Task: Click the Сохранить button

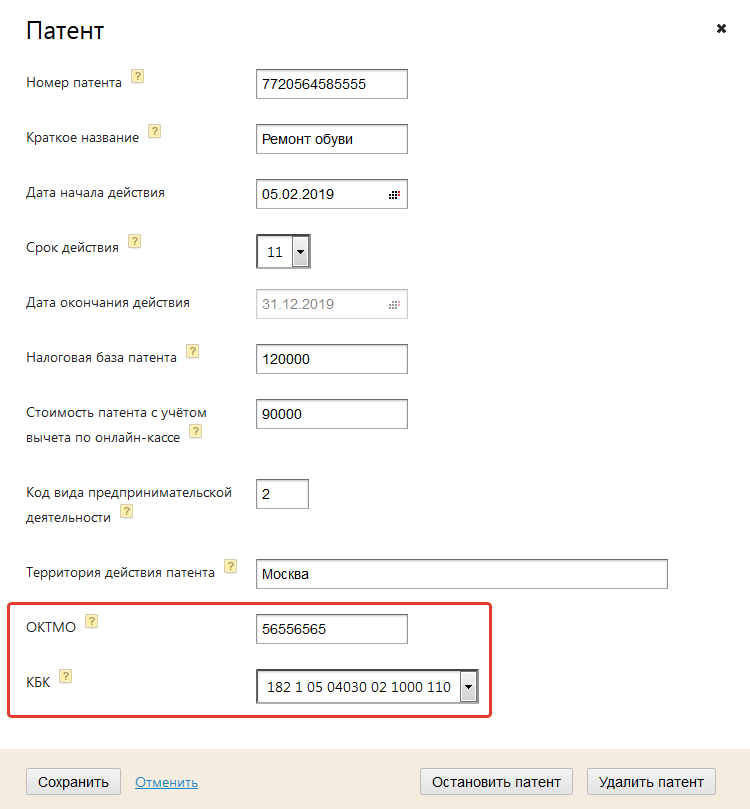Action: 73,782
